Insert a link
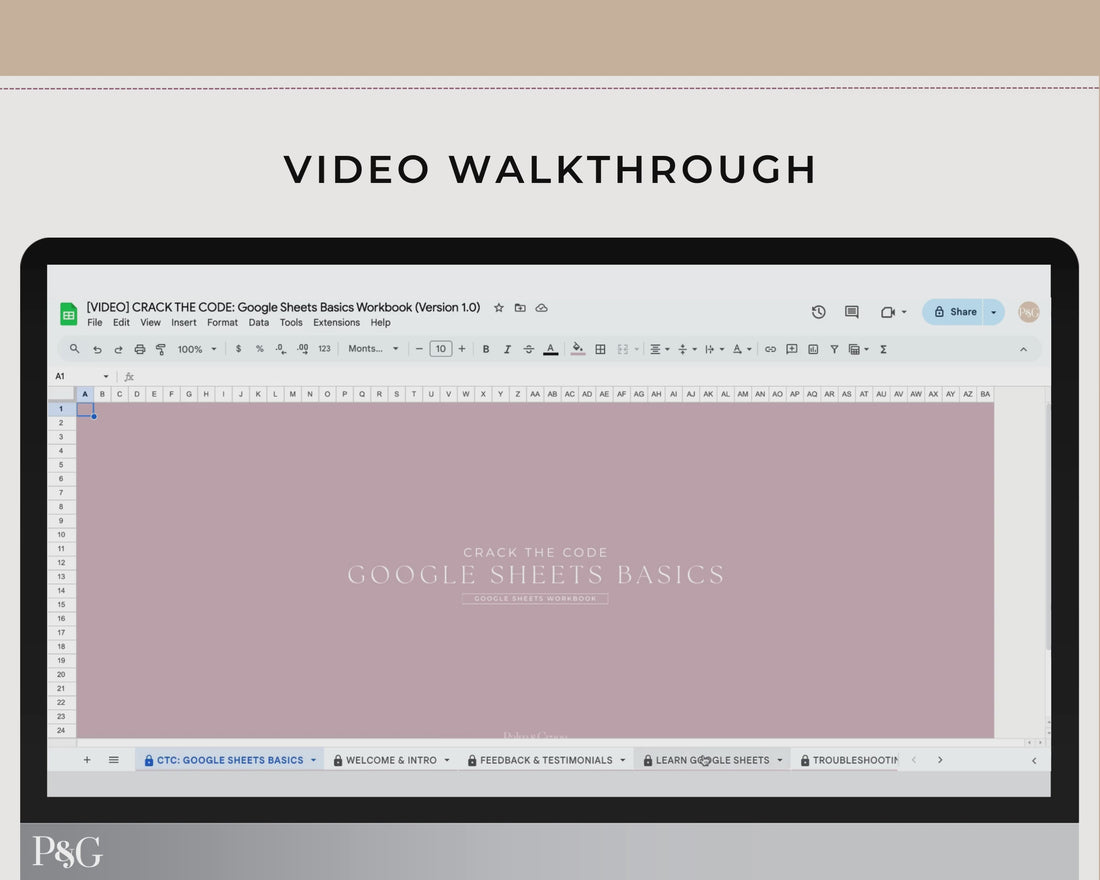The image size is (1100, 880). pos(770,349)
